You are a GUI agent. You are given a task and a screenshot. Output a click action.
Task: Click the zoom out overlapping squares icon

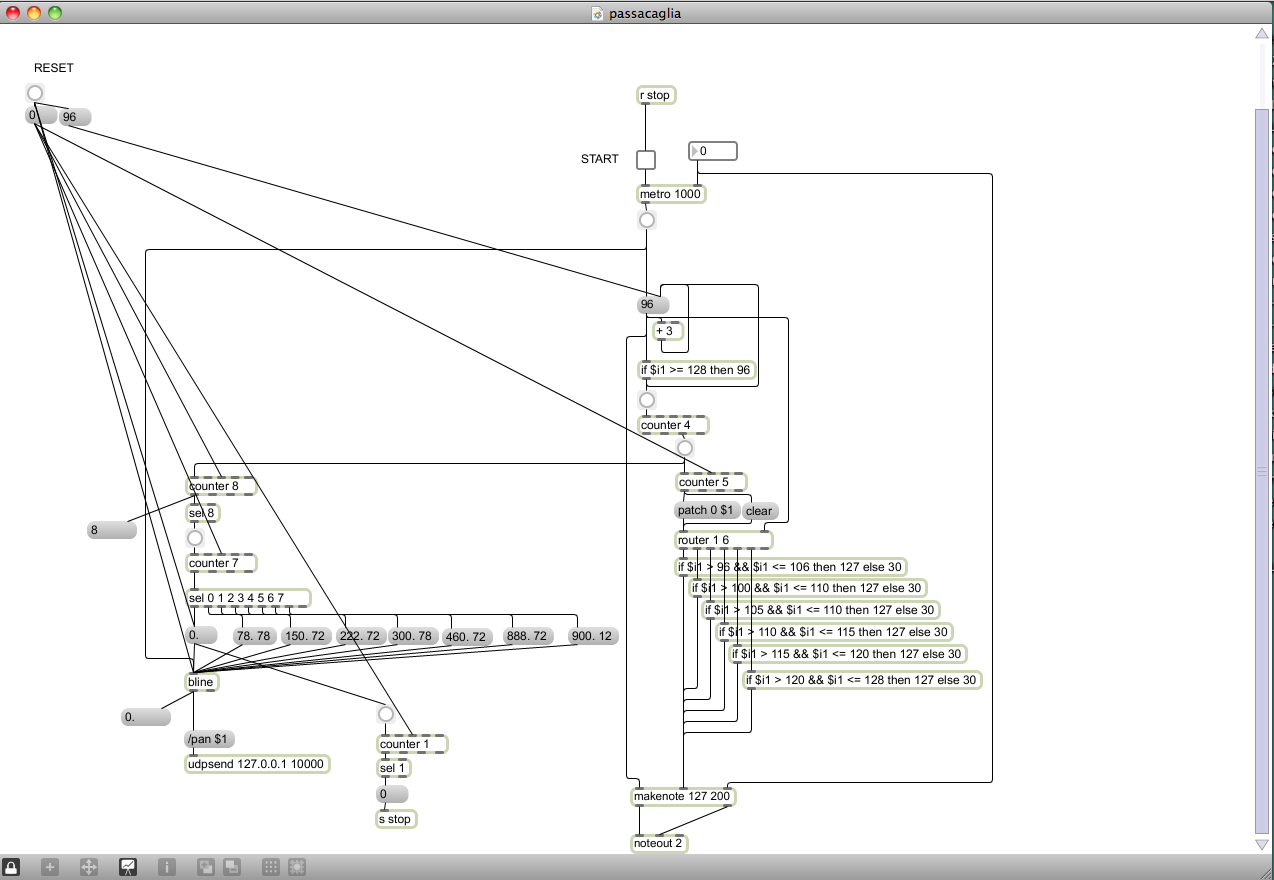point(230,867)
